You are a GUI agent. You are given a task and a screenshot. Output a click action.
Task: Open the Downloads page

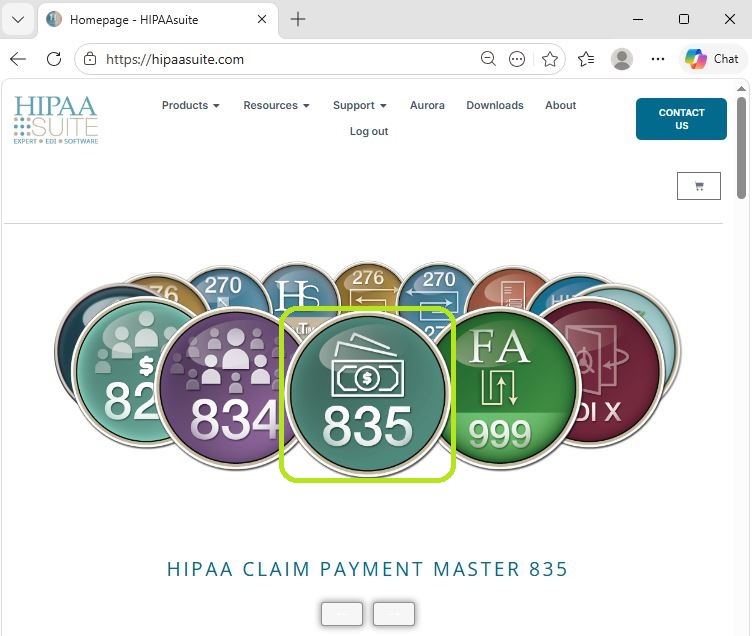(494, 105)
